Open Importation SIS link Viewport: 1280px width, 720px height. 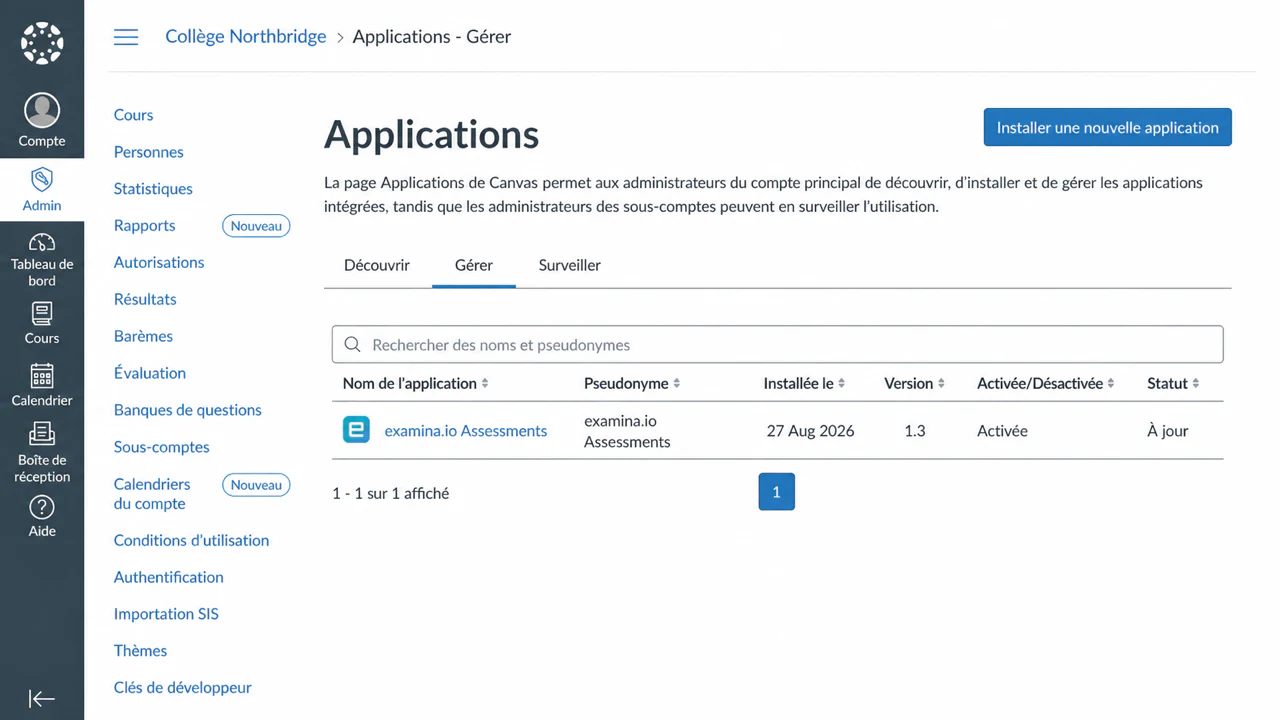(166, 614)
